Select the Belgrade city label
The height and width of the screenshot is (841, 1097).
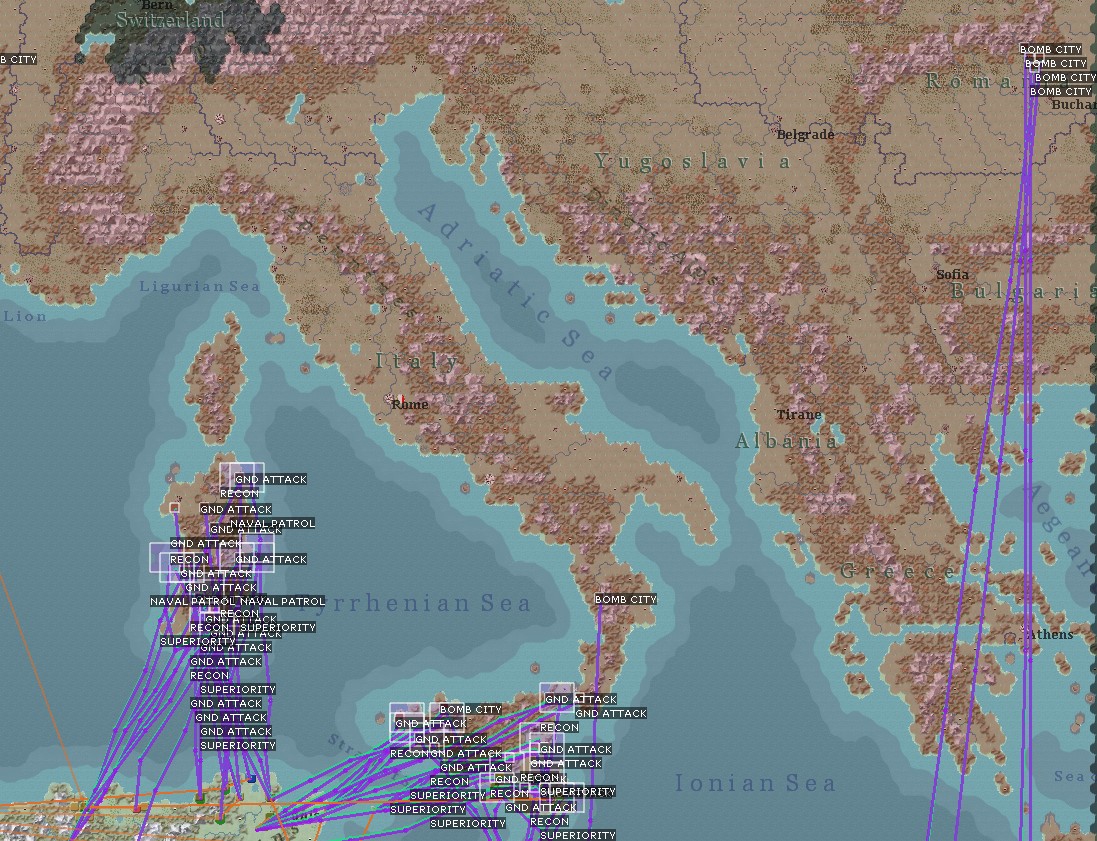pos(805,134)
